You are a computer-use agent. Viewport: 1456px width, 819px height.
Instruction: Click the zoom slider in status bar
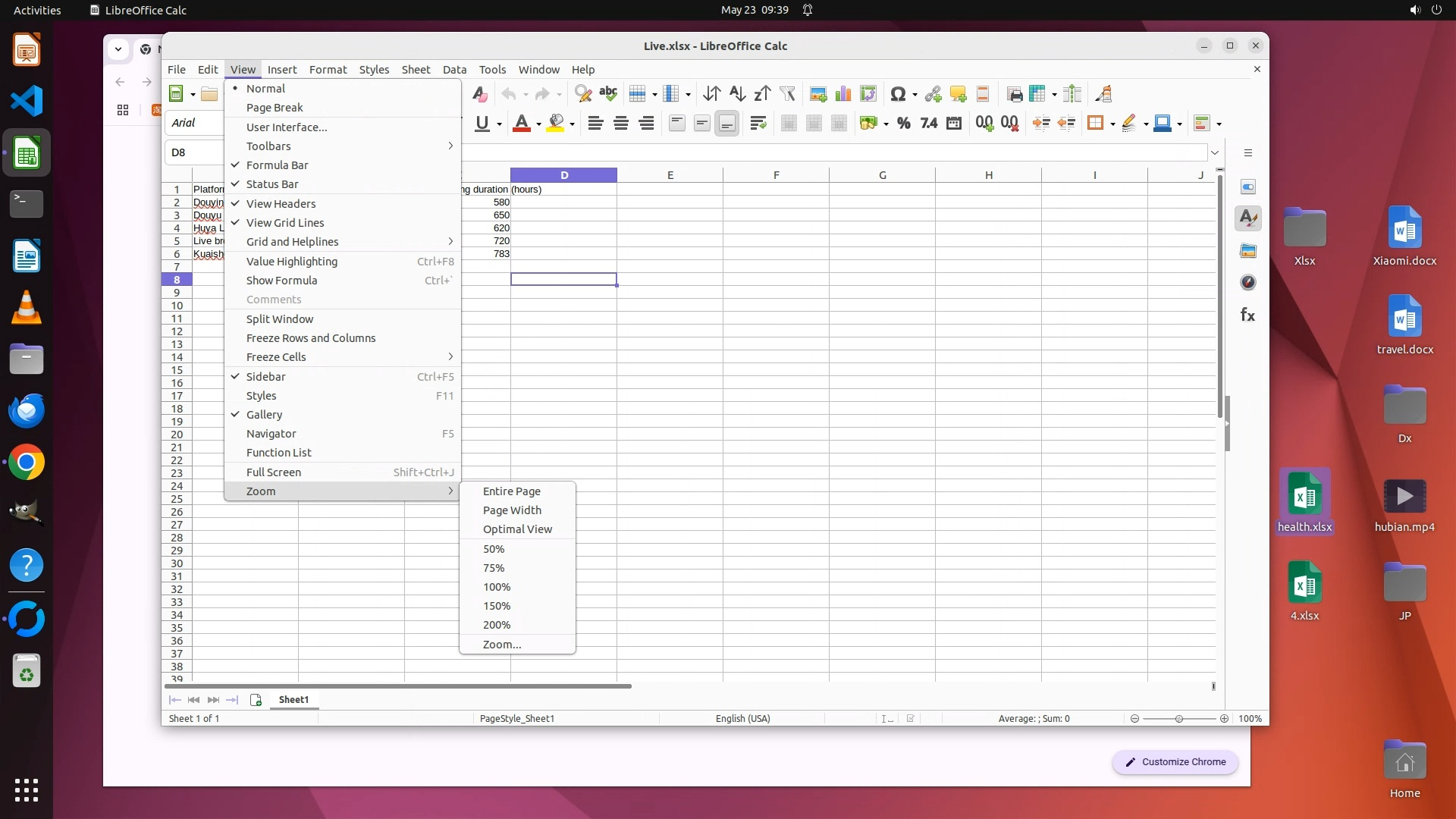tap(1178, 719)
